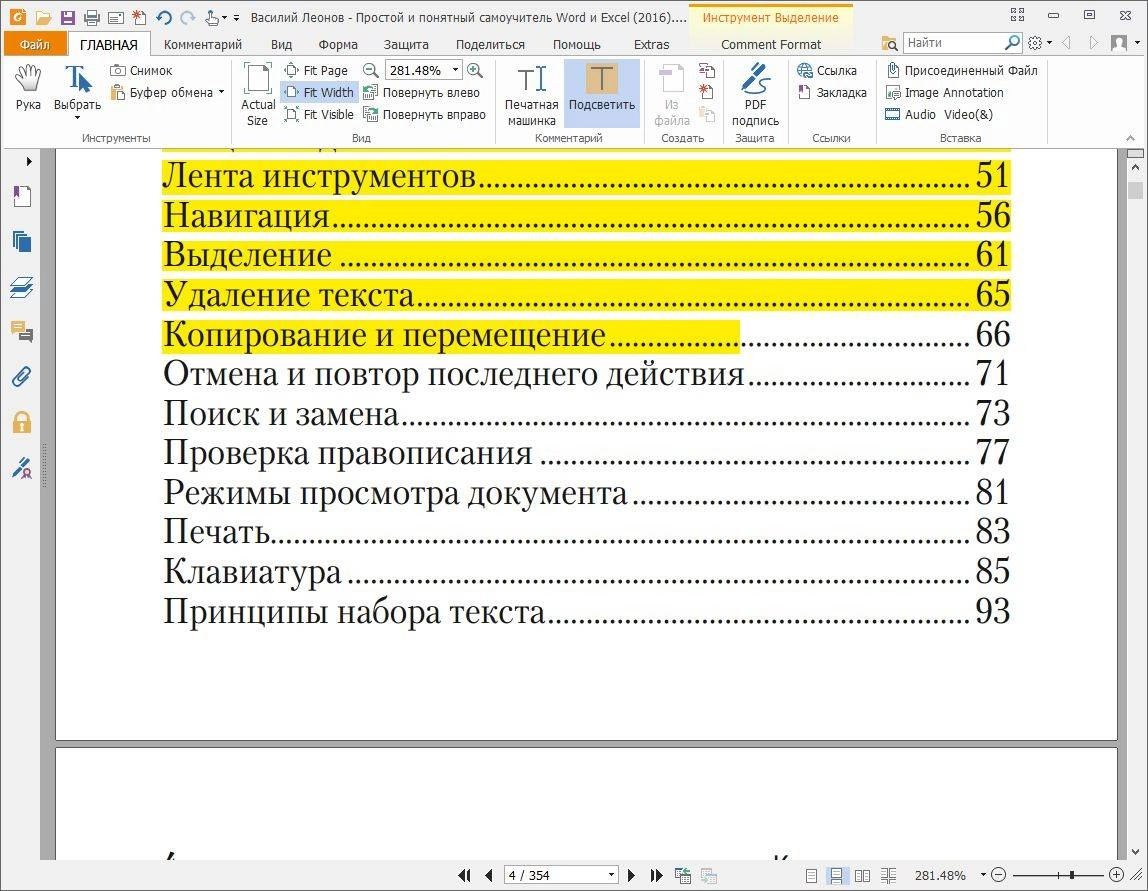Screen dimensions: 1148x891
Task: Switch to Comment Format tab
Action: [x=771, y=44]
